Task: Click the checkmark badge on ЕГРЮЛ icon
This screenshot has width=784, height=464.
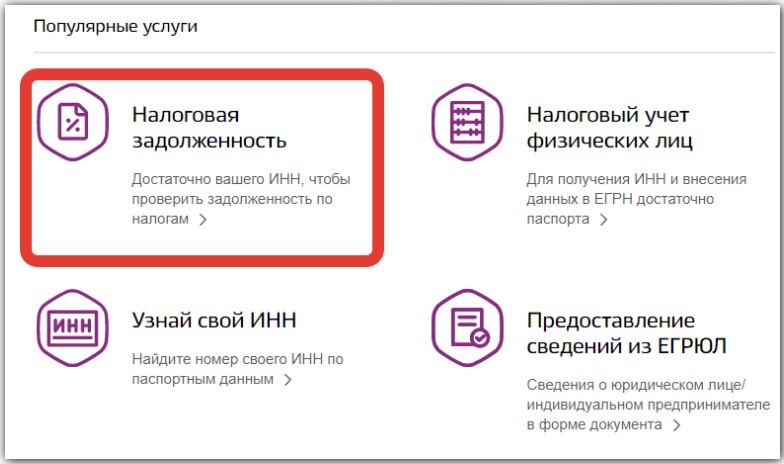Action: pyautogui.click(x=481, y=339)
